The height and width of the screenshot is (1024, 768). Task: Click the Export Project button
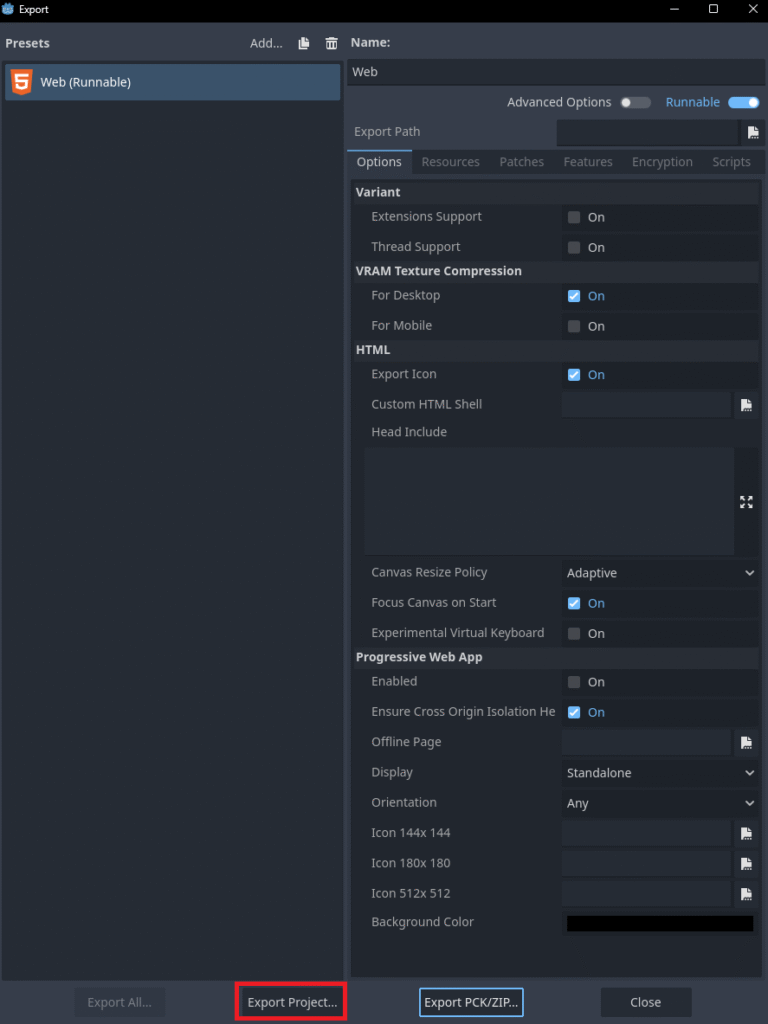click(x=292, y=1002)
